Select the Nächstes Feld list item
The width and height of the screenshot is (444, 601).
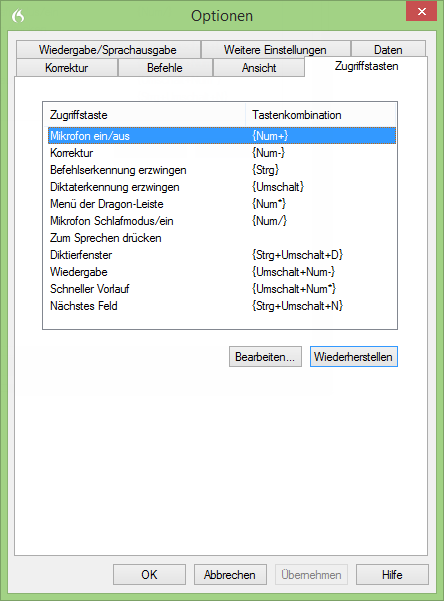[222, 306]
